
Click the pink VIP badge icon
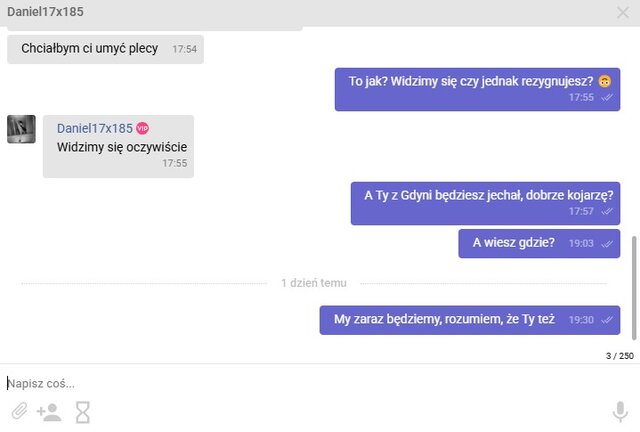tap(143, 128)
